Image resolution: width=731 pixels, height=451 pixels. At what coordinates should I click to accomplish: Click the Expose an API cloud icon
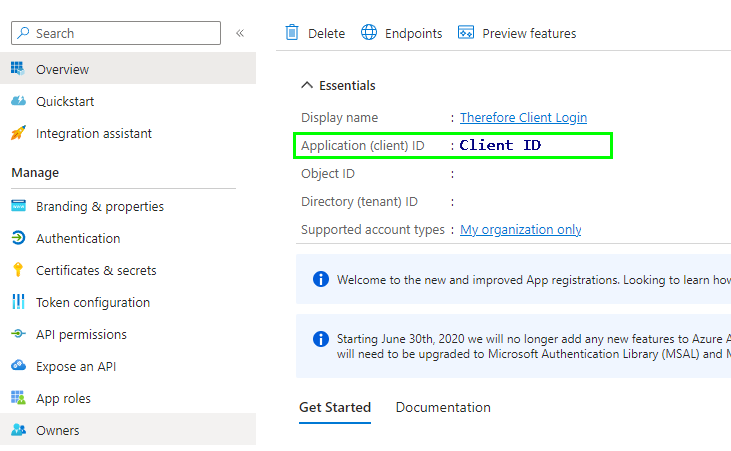(18, 366)
